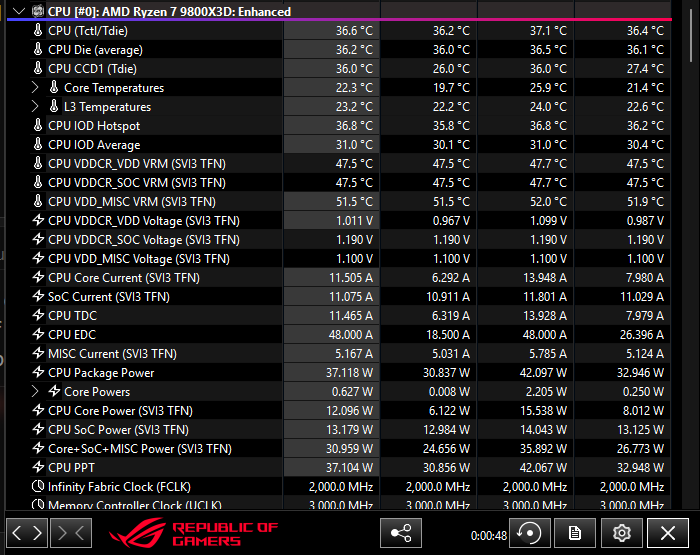Click lightning icon beside SoC Current
700x555 pixels.
click(x=38, y=296)
